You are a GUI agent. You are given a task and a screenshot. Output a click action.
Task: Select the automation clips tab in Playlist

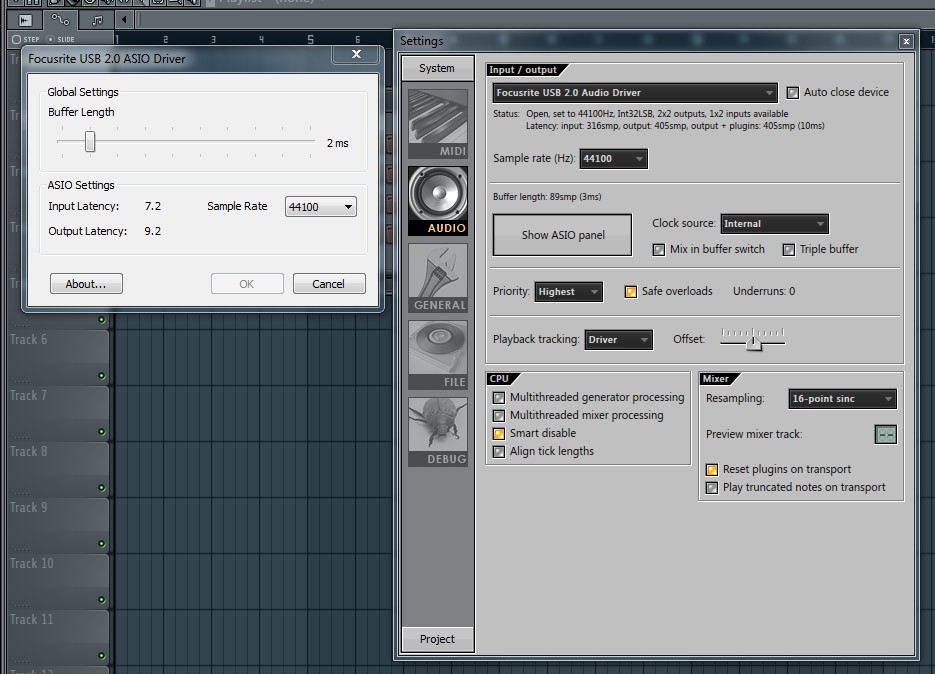(60, 20)
